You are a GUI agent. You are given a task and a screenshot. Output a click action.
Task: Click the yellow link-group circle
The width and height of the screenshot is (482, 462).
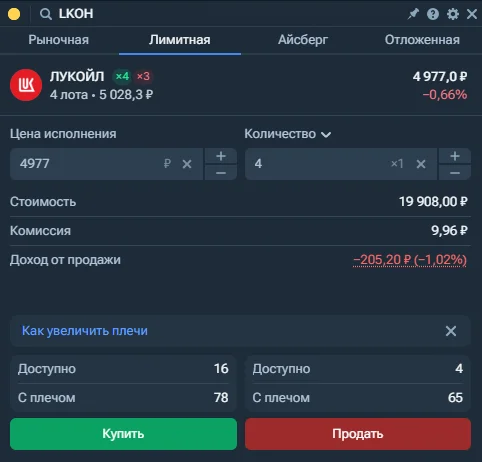14,14
